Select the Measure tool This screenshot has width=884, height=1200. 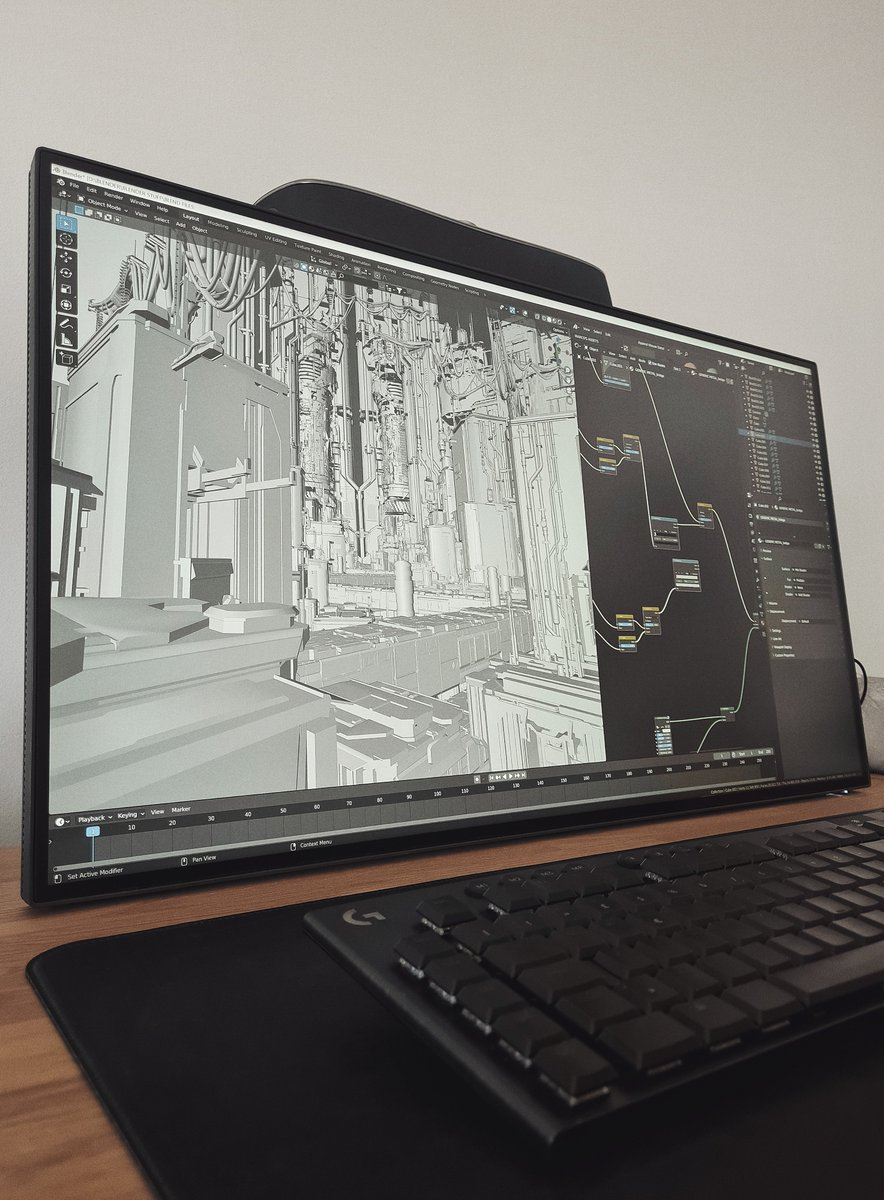(66, 340)
